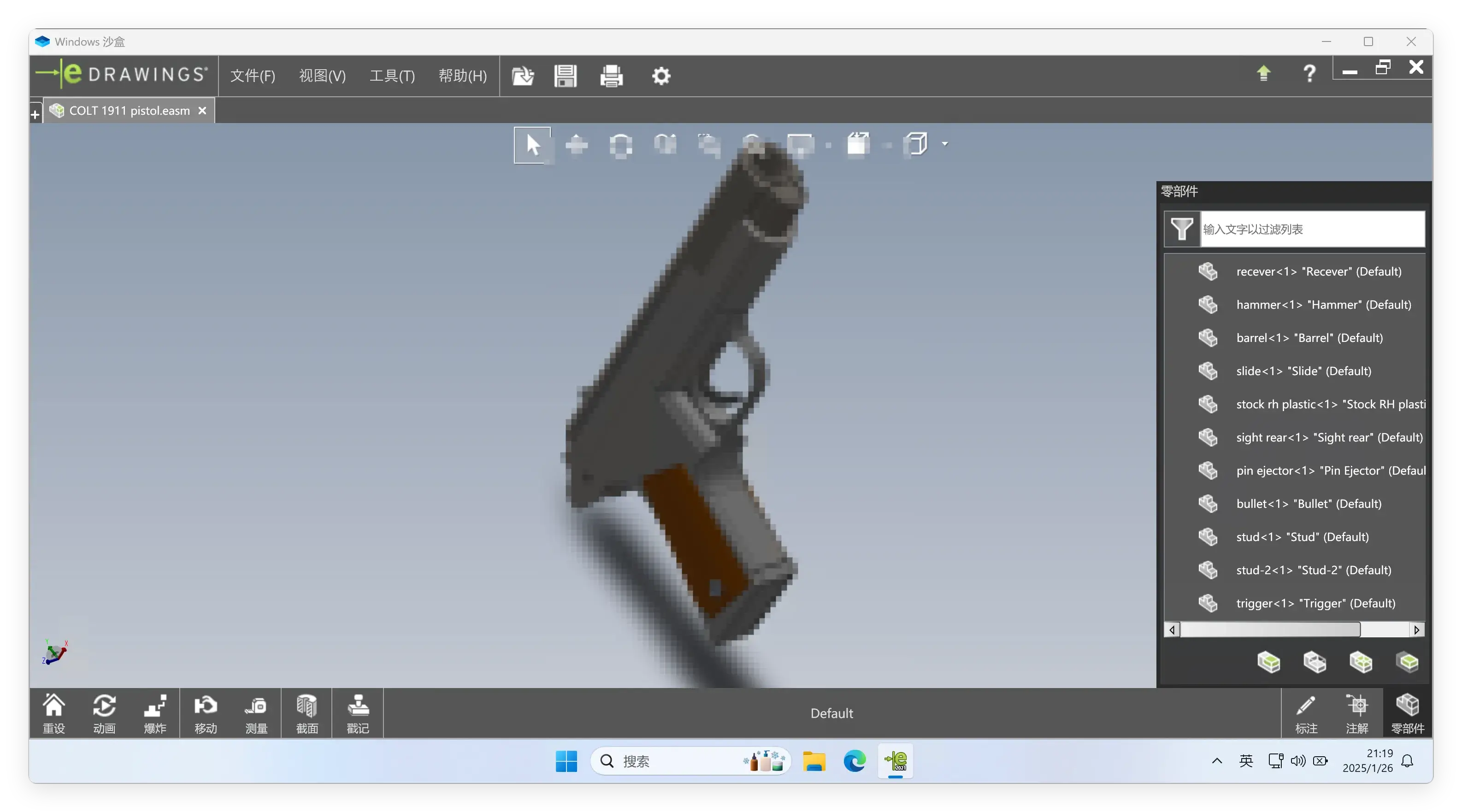Click the print icon in the top toolbar
1462x812 pixels.
pyautogui.click(x=611, y=76)
